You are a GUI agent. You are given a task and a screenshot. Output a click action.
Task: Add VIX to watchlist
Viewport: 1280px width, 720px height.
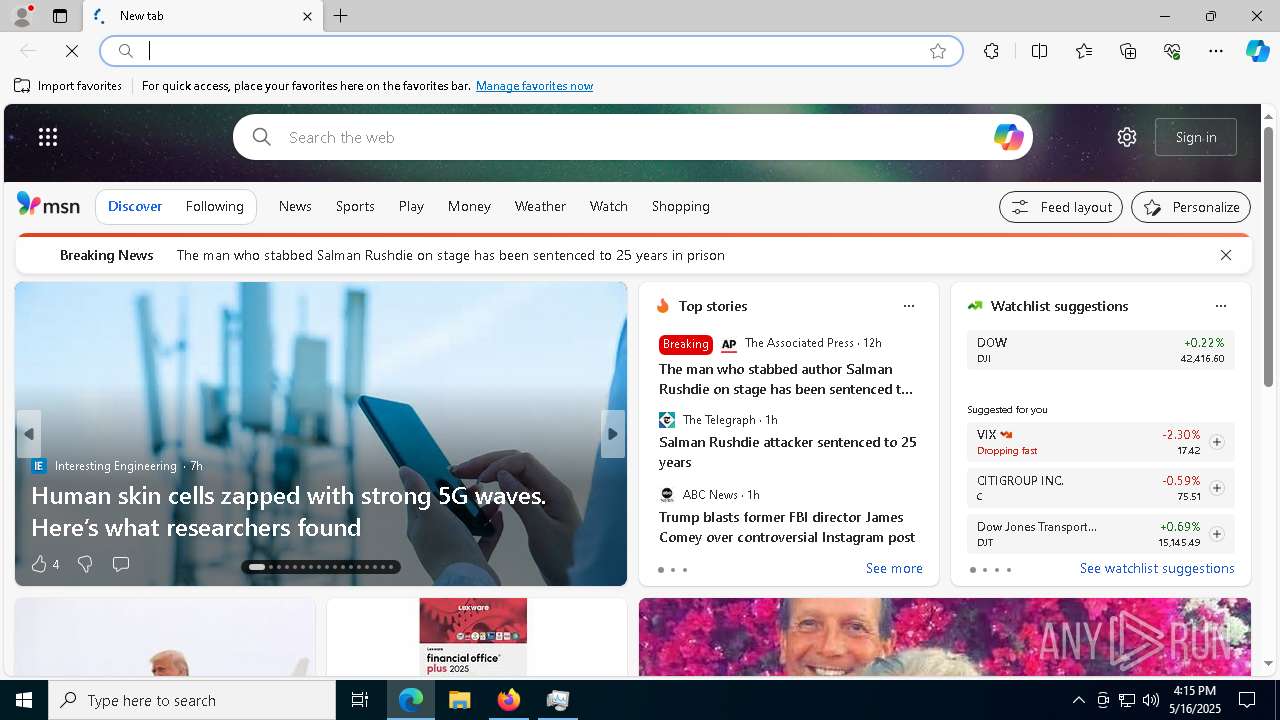point(1217,442)
